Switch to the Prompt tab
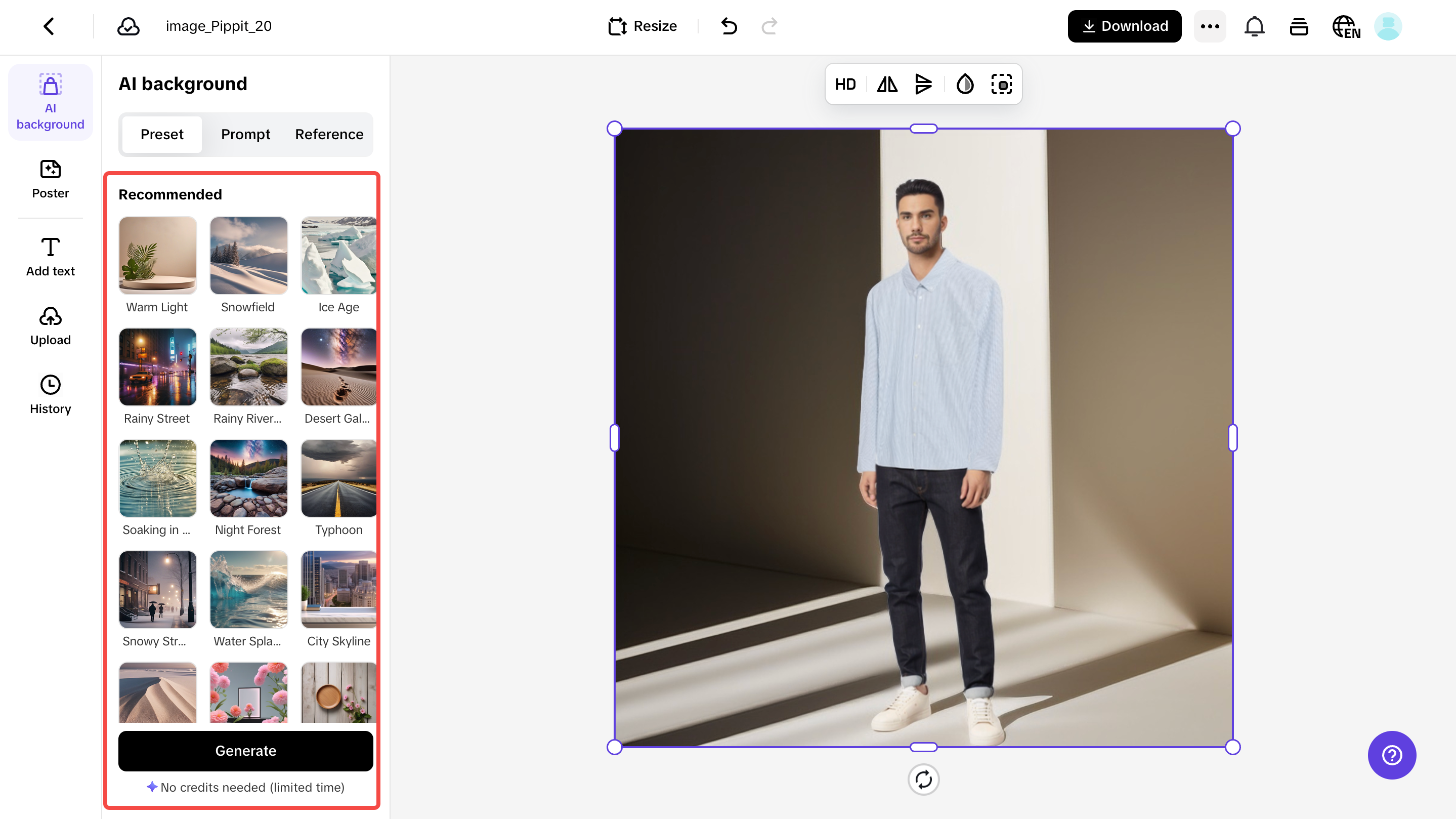The width and height of the screenshot is (1456, 819). click(245, 135)
